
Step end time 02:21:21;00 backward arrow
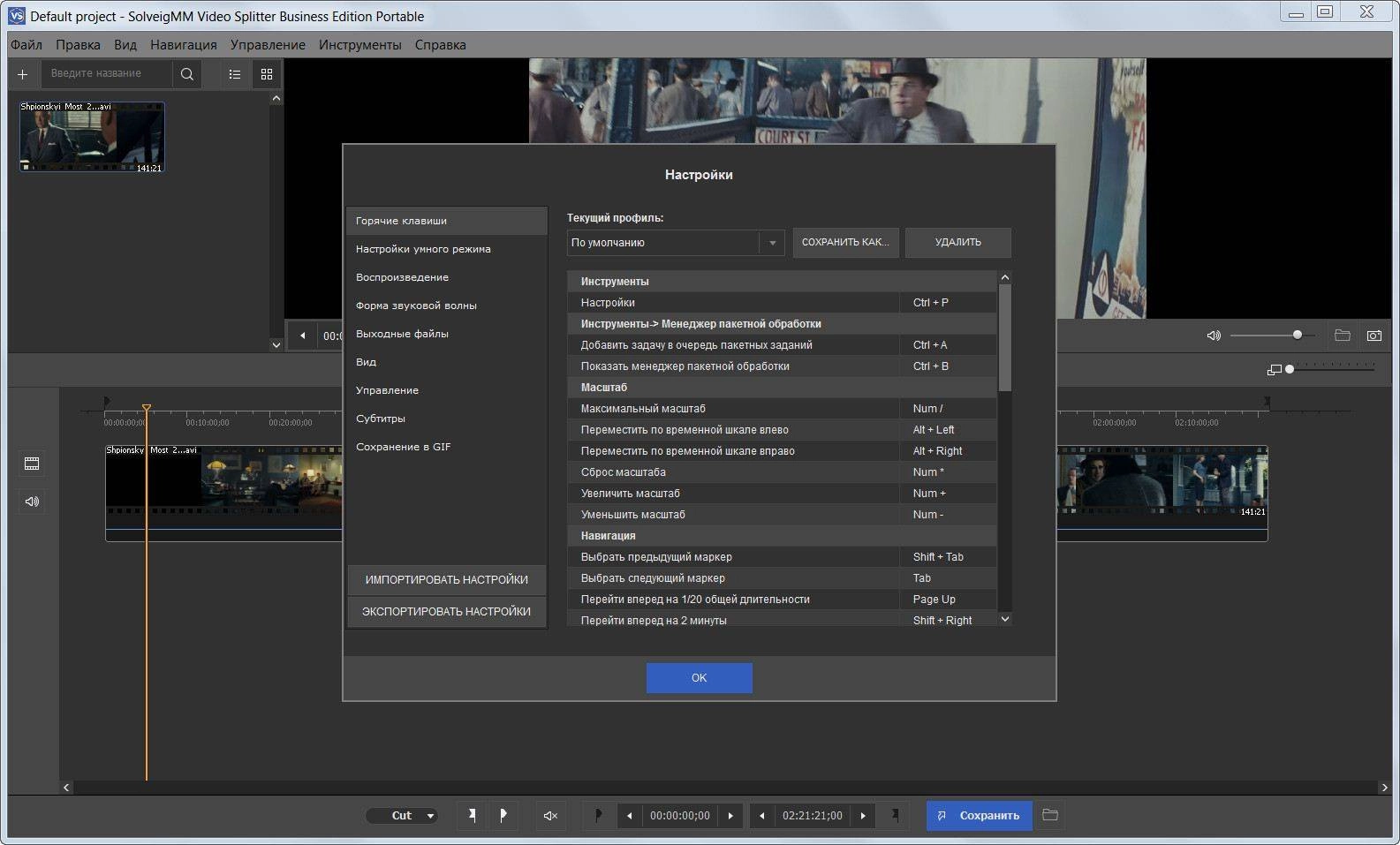pos(761,815)
